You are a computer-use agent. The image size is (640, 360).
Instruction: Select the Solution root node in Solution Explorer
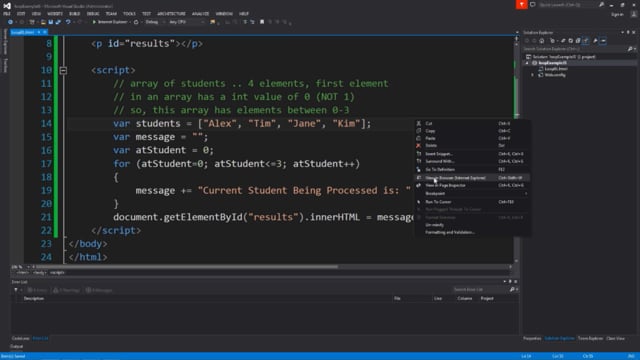click(x=560, y=57)
